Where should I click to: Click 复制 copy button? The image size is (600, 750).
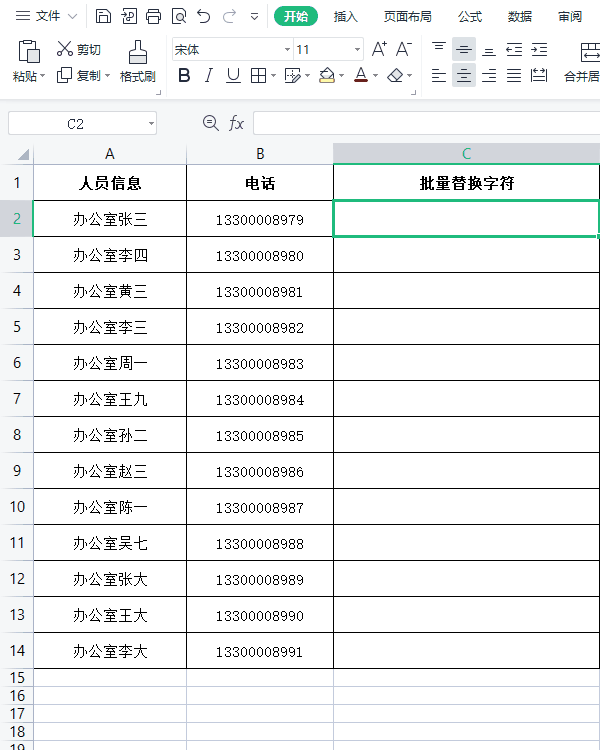coord(78,75)
